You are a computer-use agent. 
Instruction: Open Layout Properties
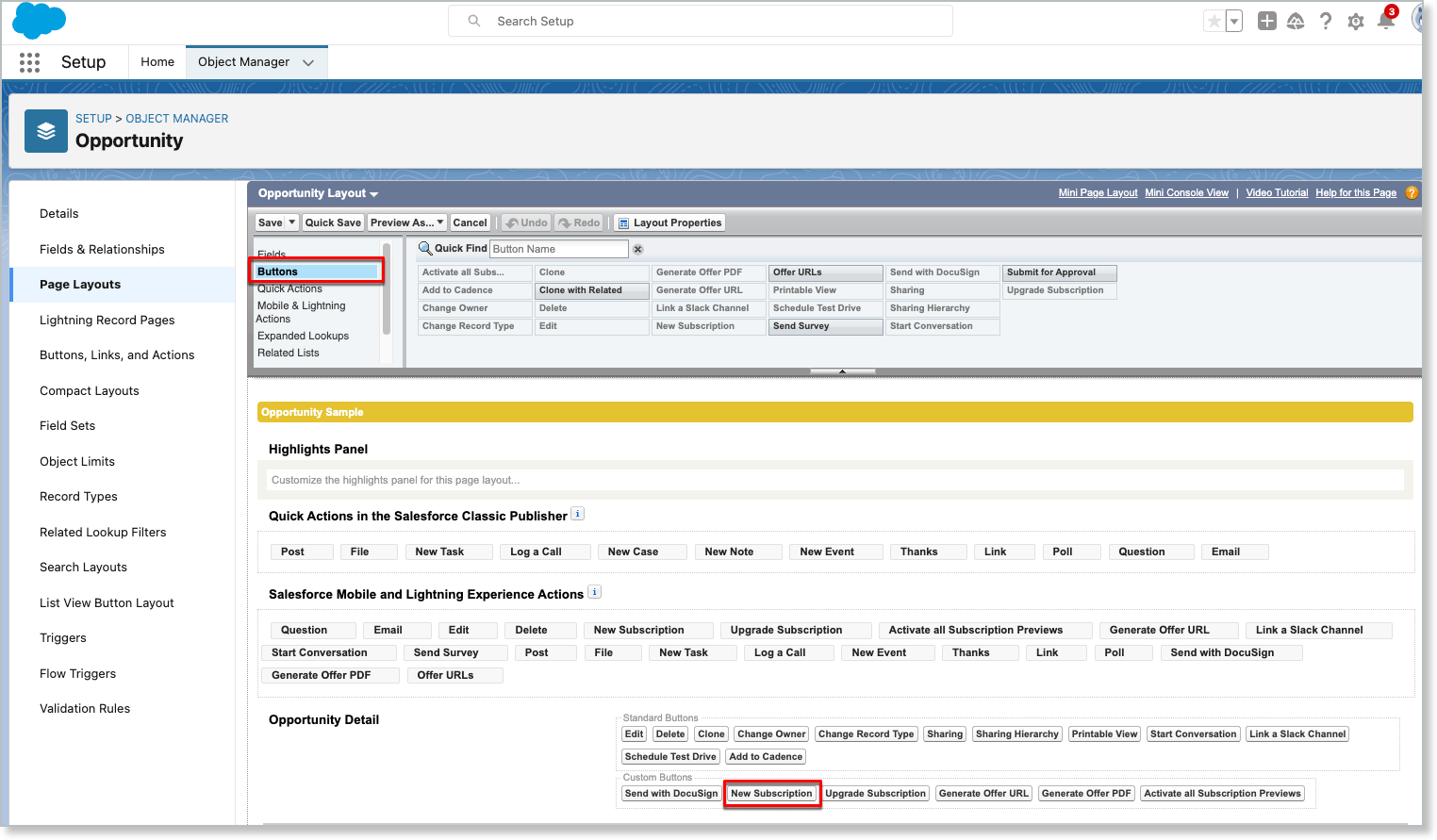coord(669,222)
